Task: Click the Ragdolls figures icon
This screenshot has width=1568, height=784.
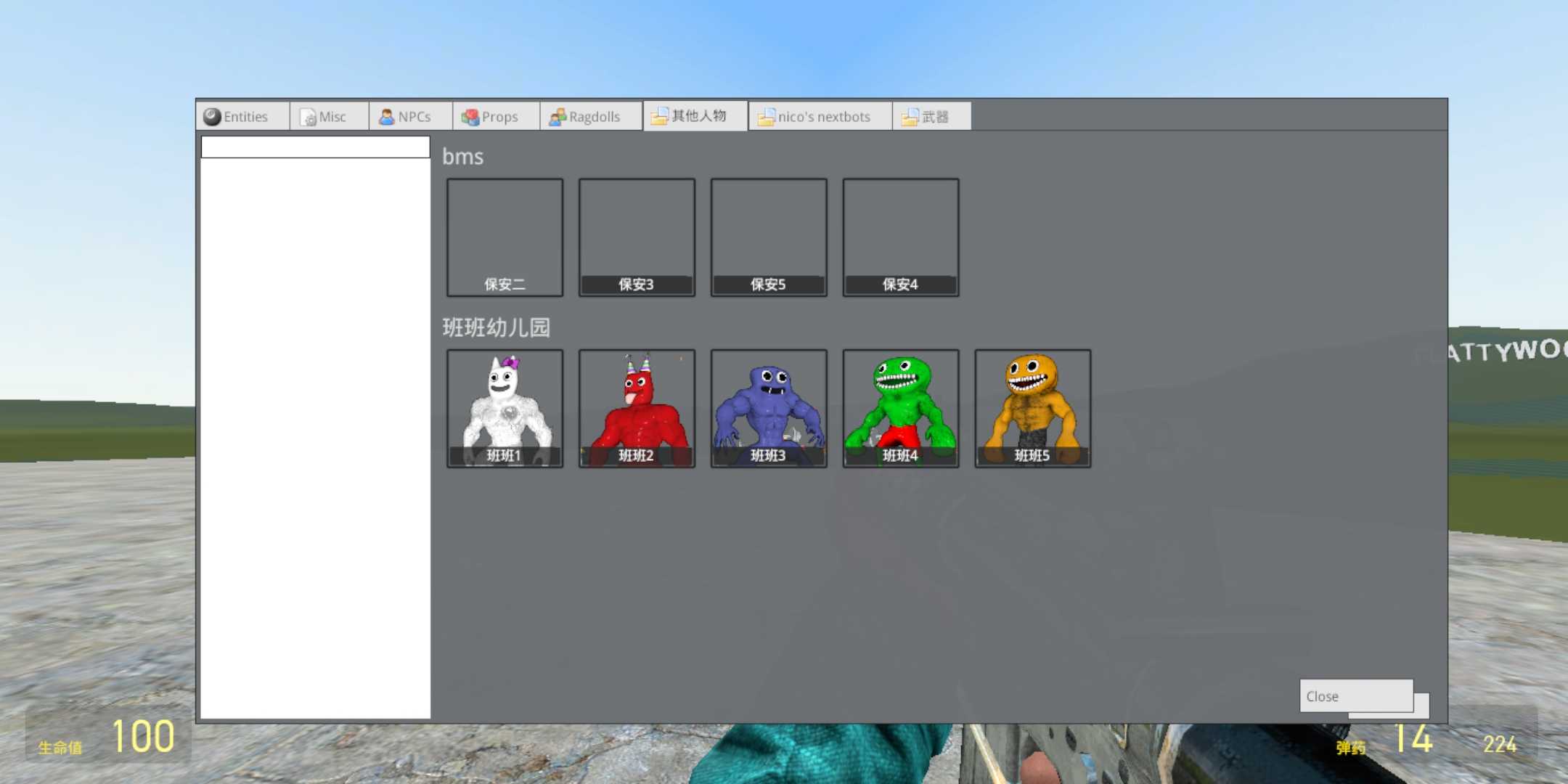Action: [x=558, y=117]
